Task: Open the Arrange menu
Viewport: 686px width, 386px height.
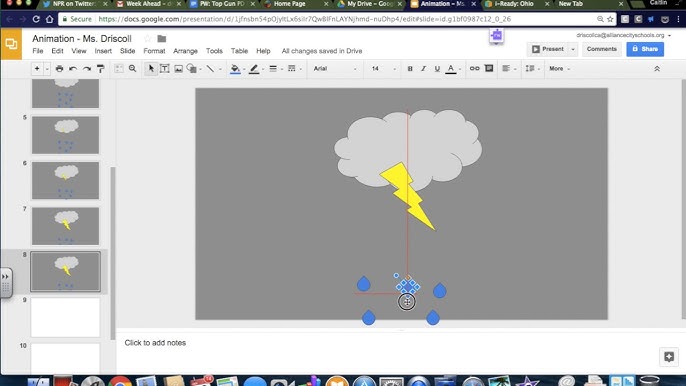Action: tap(186, 51)
